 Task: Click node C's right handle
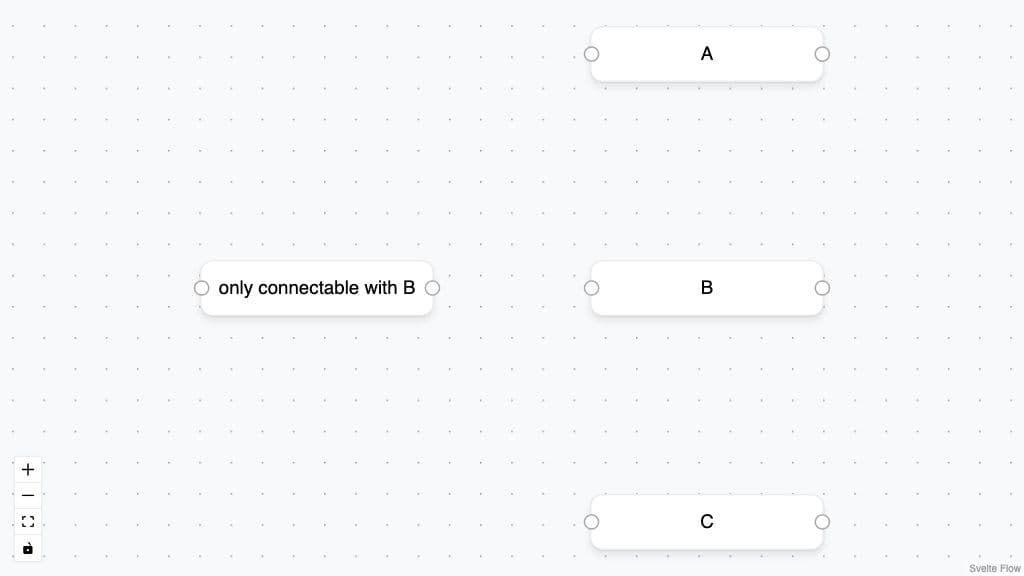(x=822, y=522)
